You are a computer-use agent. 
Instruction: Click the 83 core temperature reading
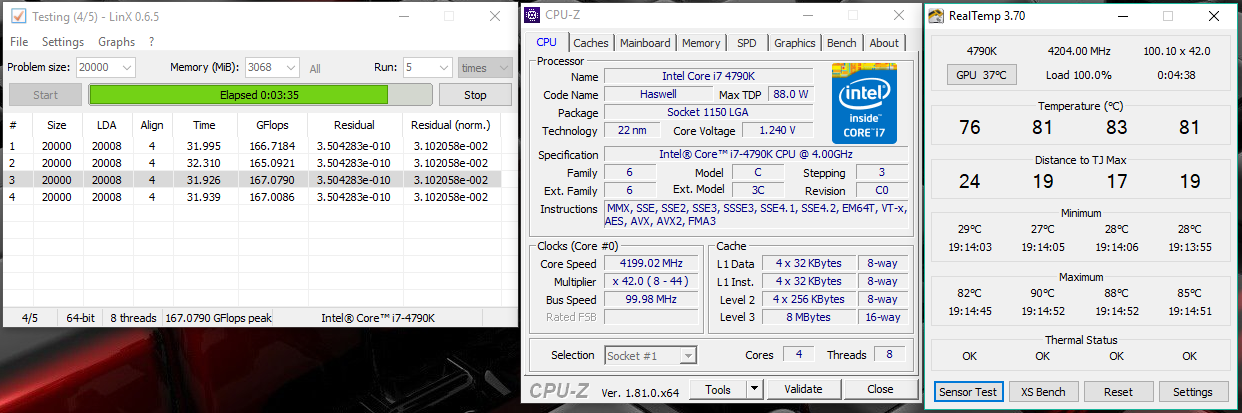(1116, 128)
